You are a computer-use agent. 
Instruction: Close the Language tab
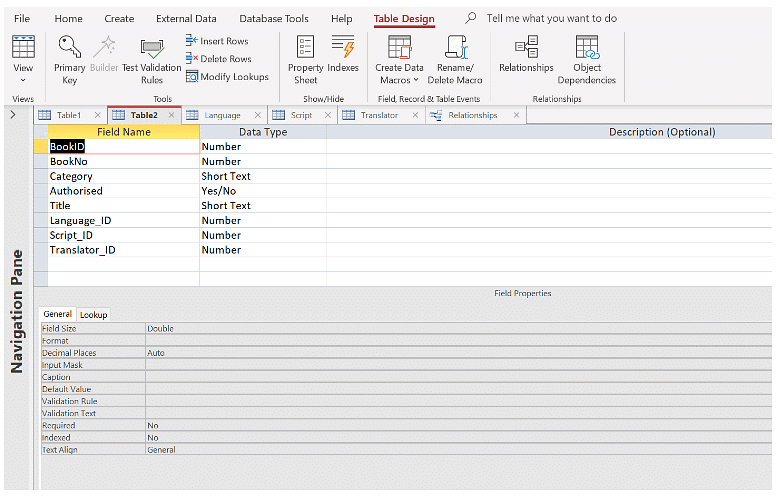258,115
